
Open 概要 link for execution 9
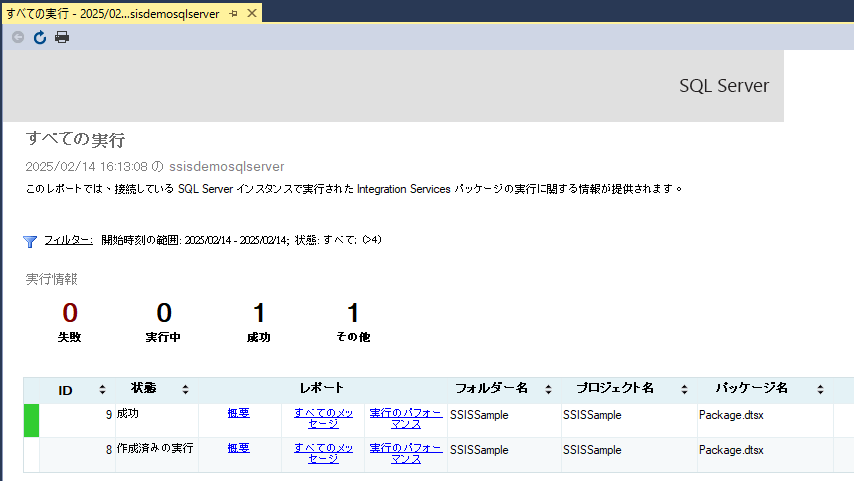click(239, 413)
